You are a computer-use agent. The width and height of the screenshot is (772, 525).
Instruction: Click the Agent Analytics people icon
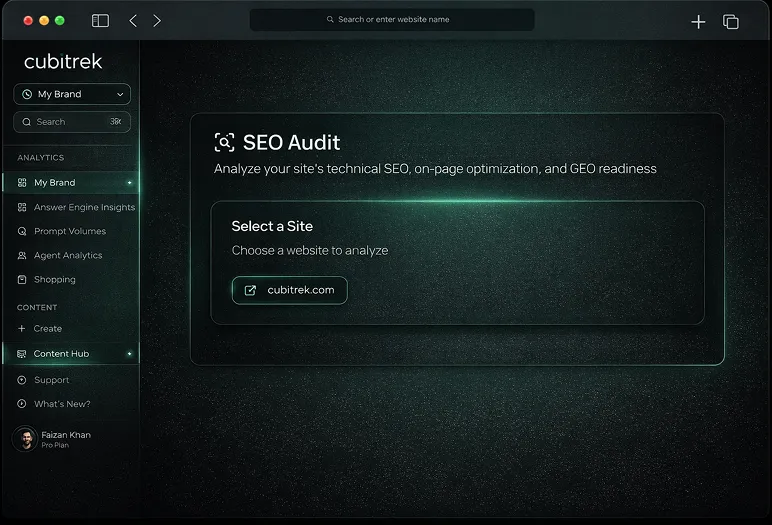point(23,255)
